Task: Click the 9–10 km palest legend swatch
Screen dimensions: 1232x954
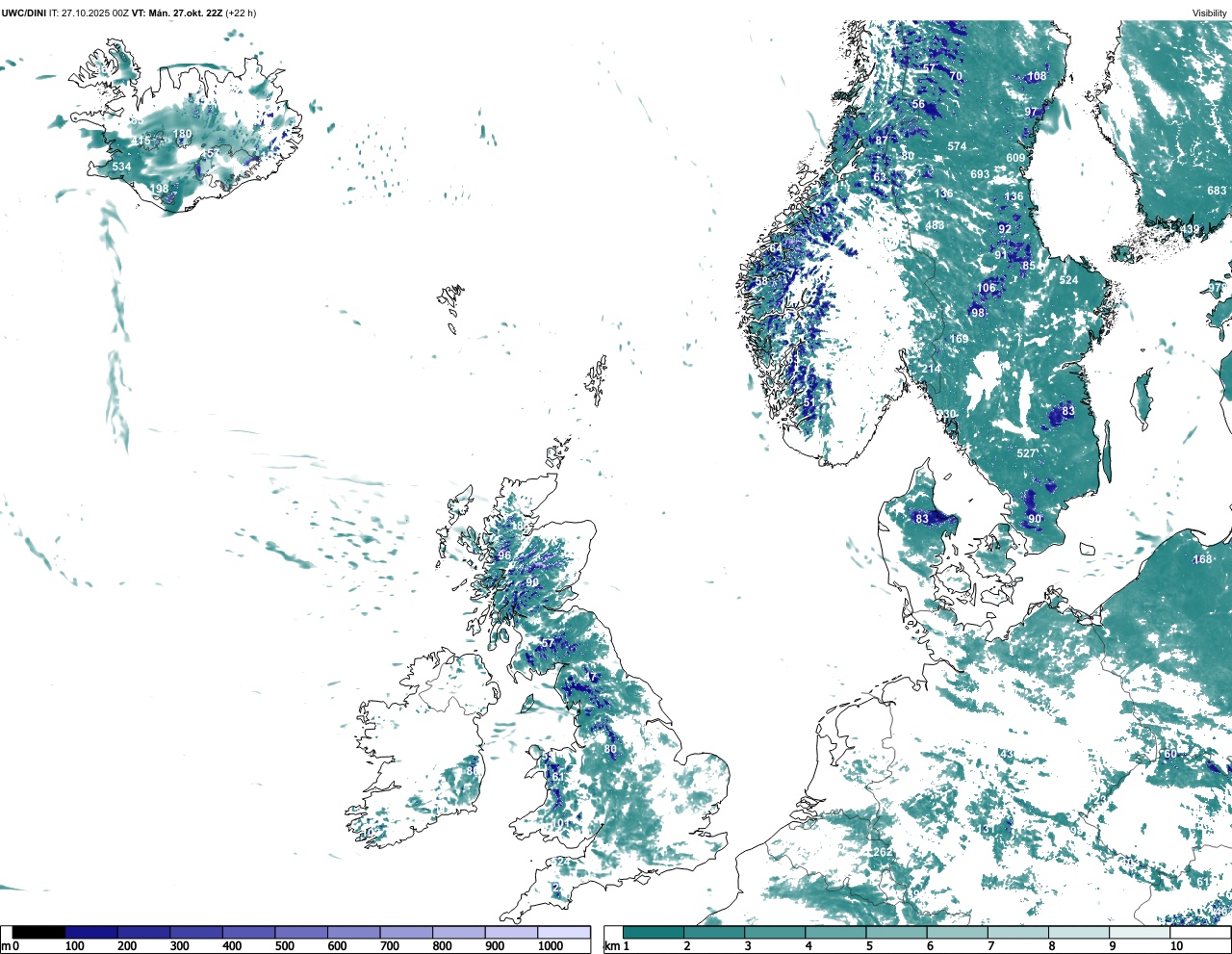Action: pos(1141,932)
